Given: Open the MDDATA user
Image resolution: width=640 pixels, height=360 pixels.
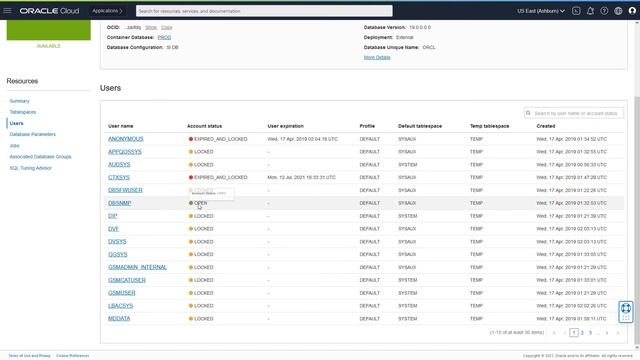Looking at the screenshot, I should coord(119,318).
